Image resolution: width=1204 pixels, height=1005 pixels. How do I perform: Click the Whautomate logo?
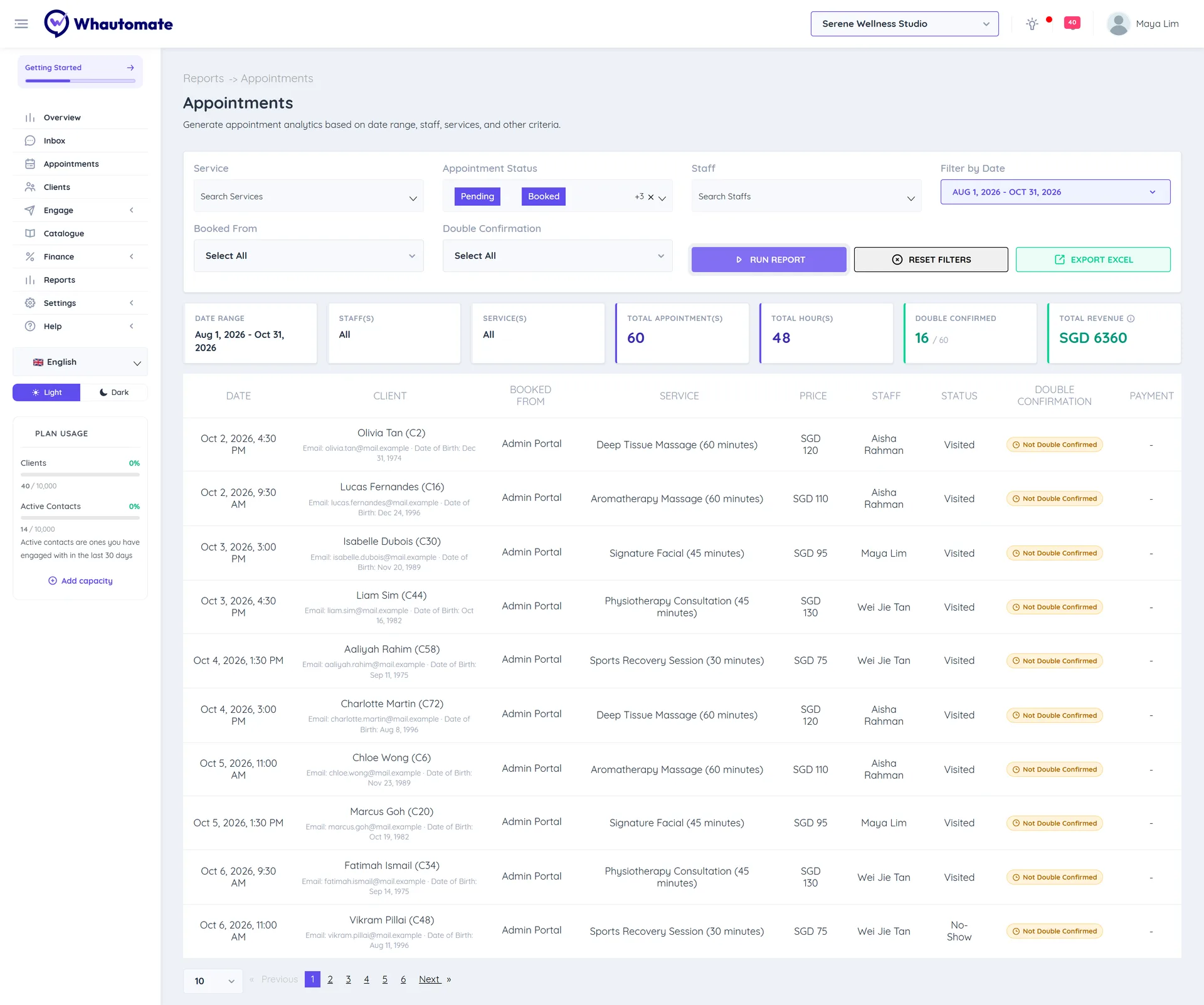tap(108, 24)
